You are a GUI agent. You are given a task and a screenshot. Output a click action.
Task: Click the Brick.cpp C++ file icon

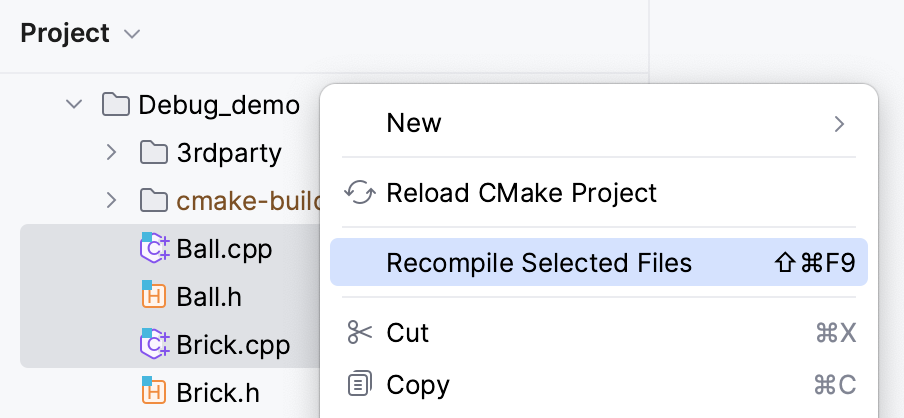pyautogui.click(x=154, y=345)
